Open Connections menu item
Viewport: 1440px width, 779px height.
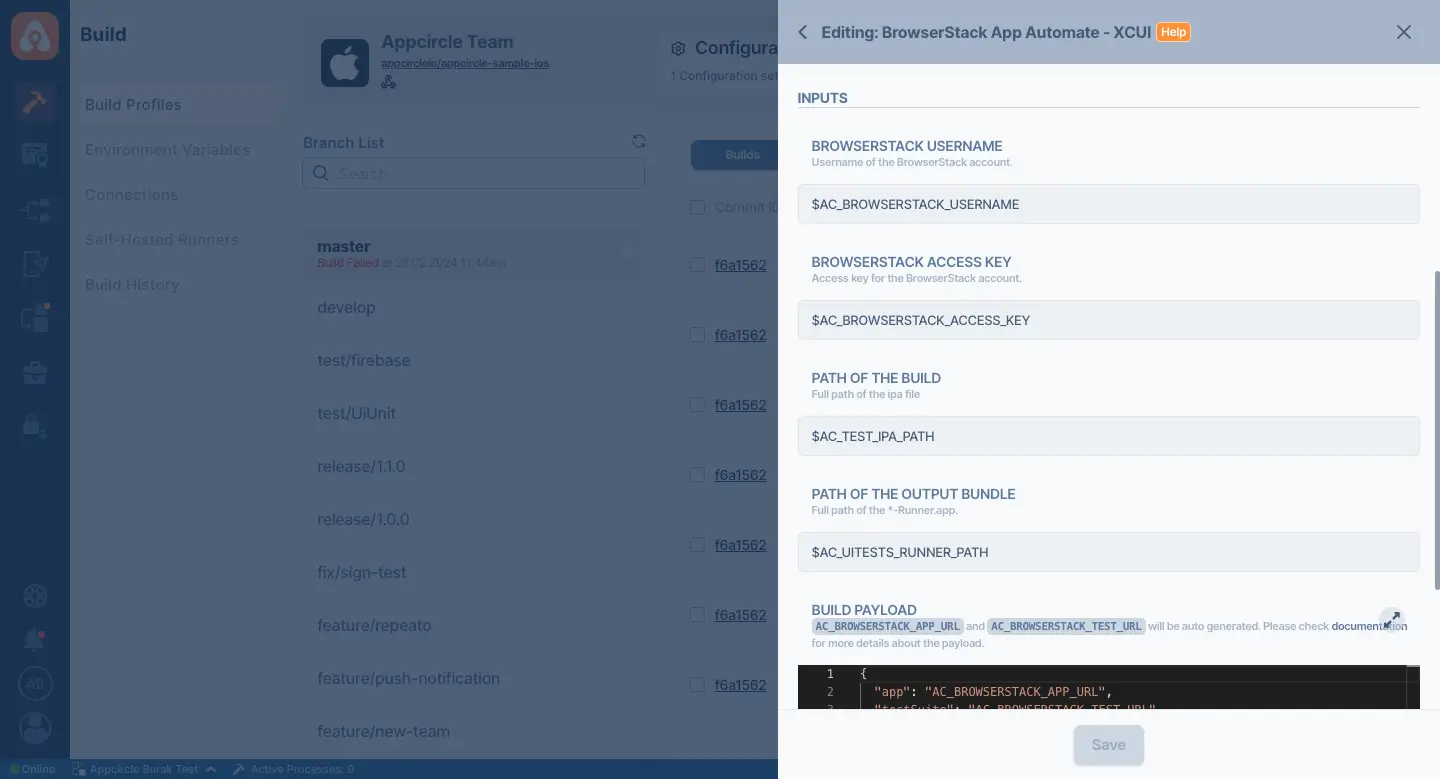[x=131, y=195]
